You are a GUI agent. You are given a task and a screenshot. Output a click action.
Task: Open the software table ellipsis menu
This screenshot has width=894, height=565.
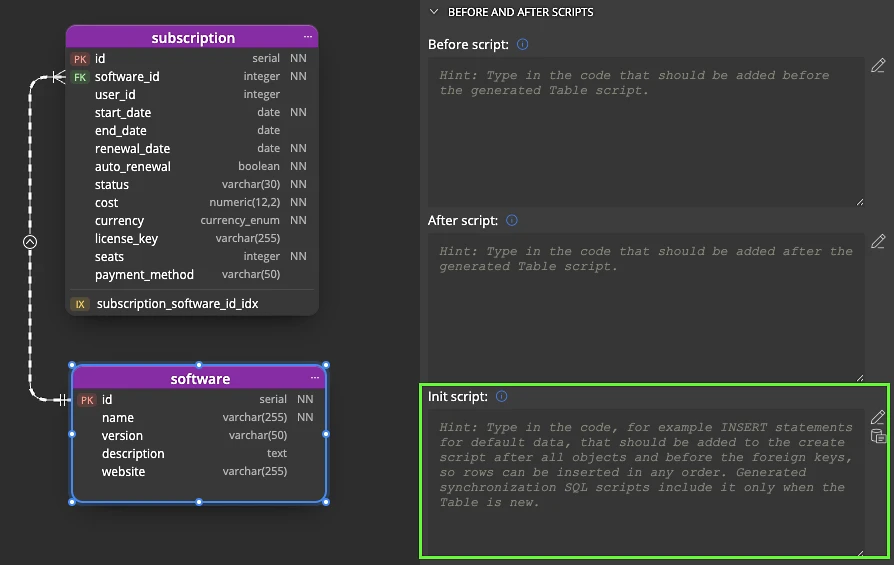tap(315, 378)
